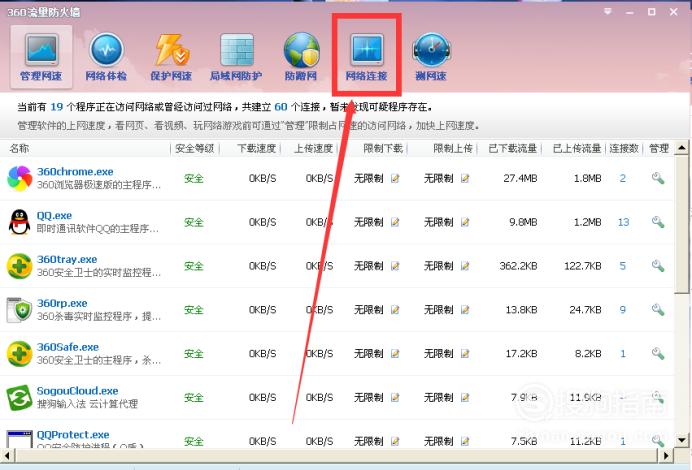Click the SogouCloud.exe program icon
The height and width of the screenshot is (470, 692).
[19, 397]
